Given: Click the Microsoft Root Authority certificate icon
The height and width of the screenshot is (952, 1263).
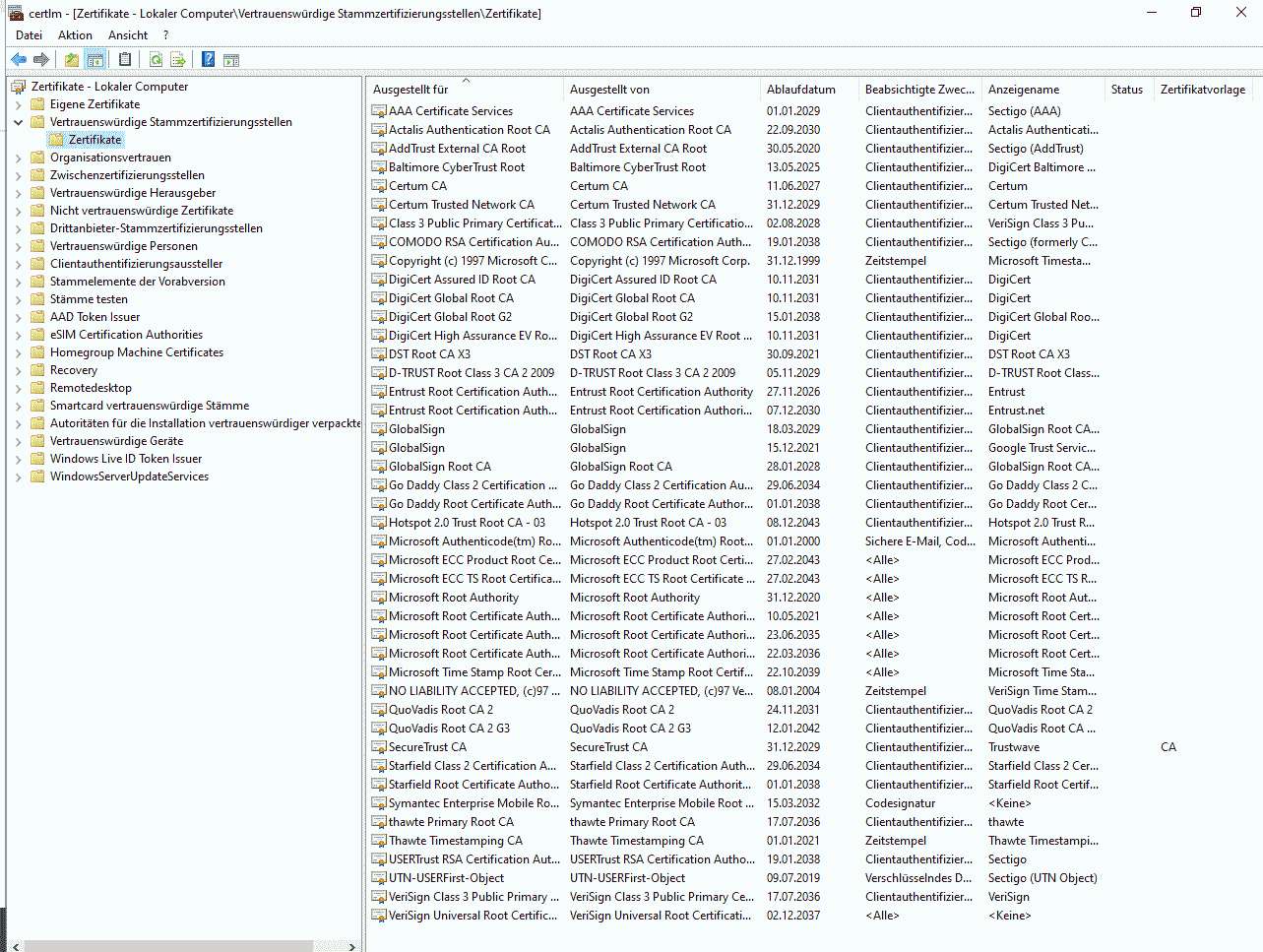Looking at the screenshot, I should point(379,598).
